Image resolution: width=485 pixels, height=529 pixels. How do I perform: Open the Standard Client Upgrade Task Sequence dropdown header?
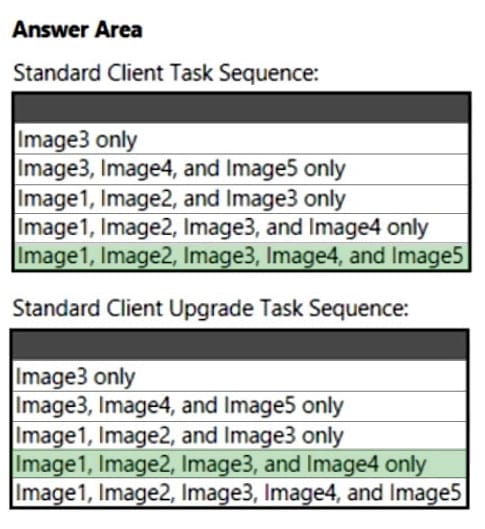pyautogui.click(x=240, y=345)
